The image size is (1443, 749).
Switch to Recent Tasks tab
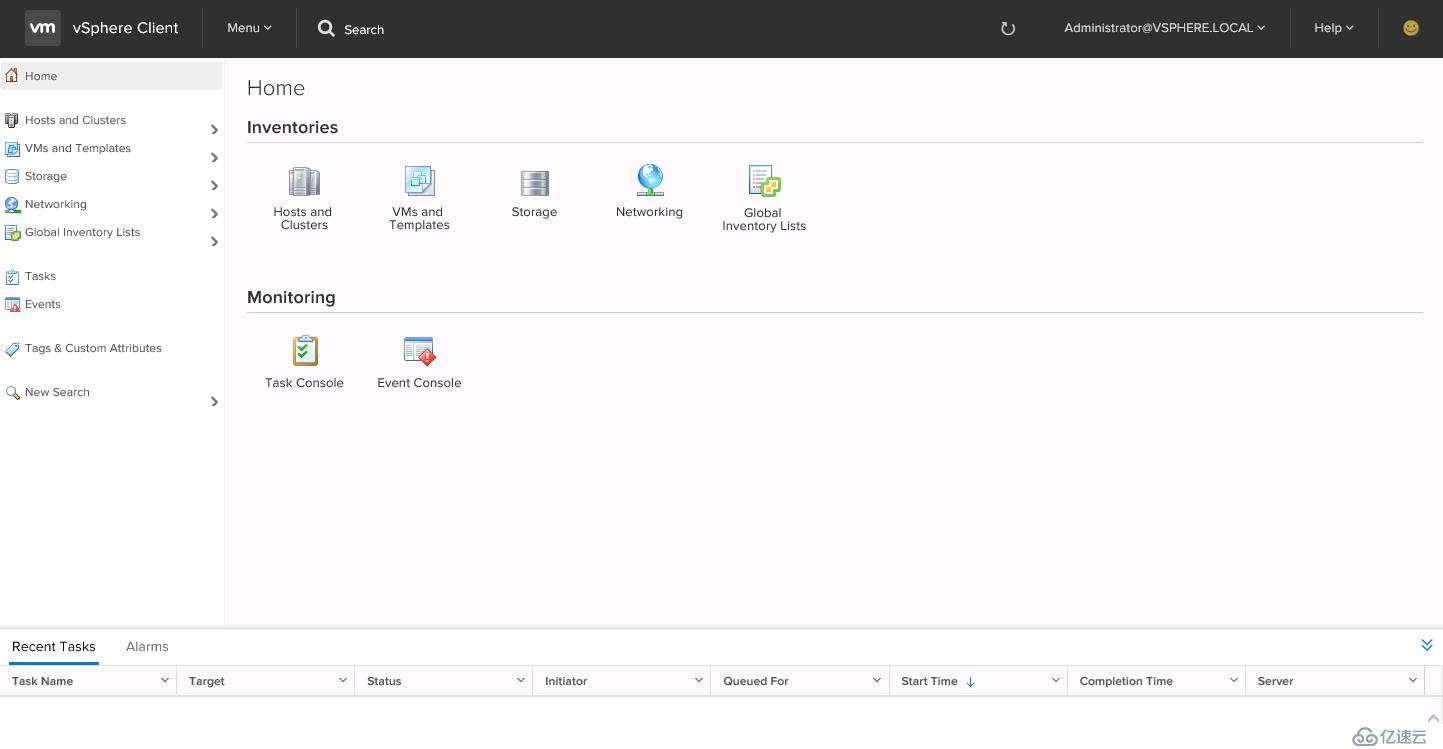54,646
